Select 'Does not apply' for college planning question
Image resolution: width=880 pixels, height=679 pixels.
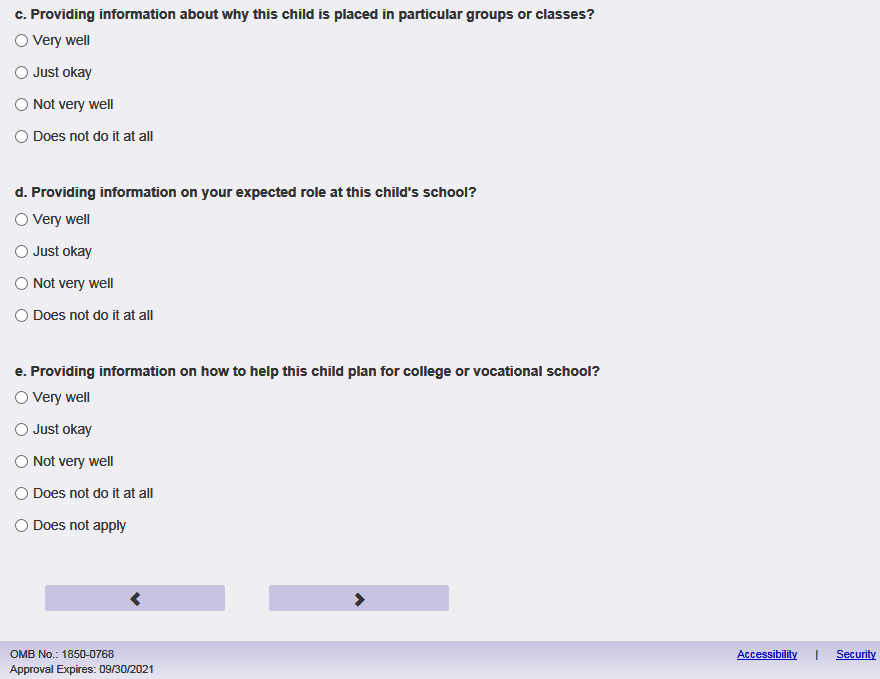(x=22, y=526)
